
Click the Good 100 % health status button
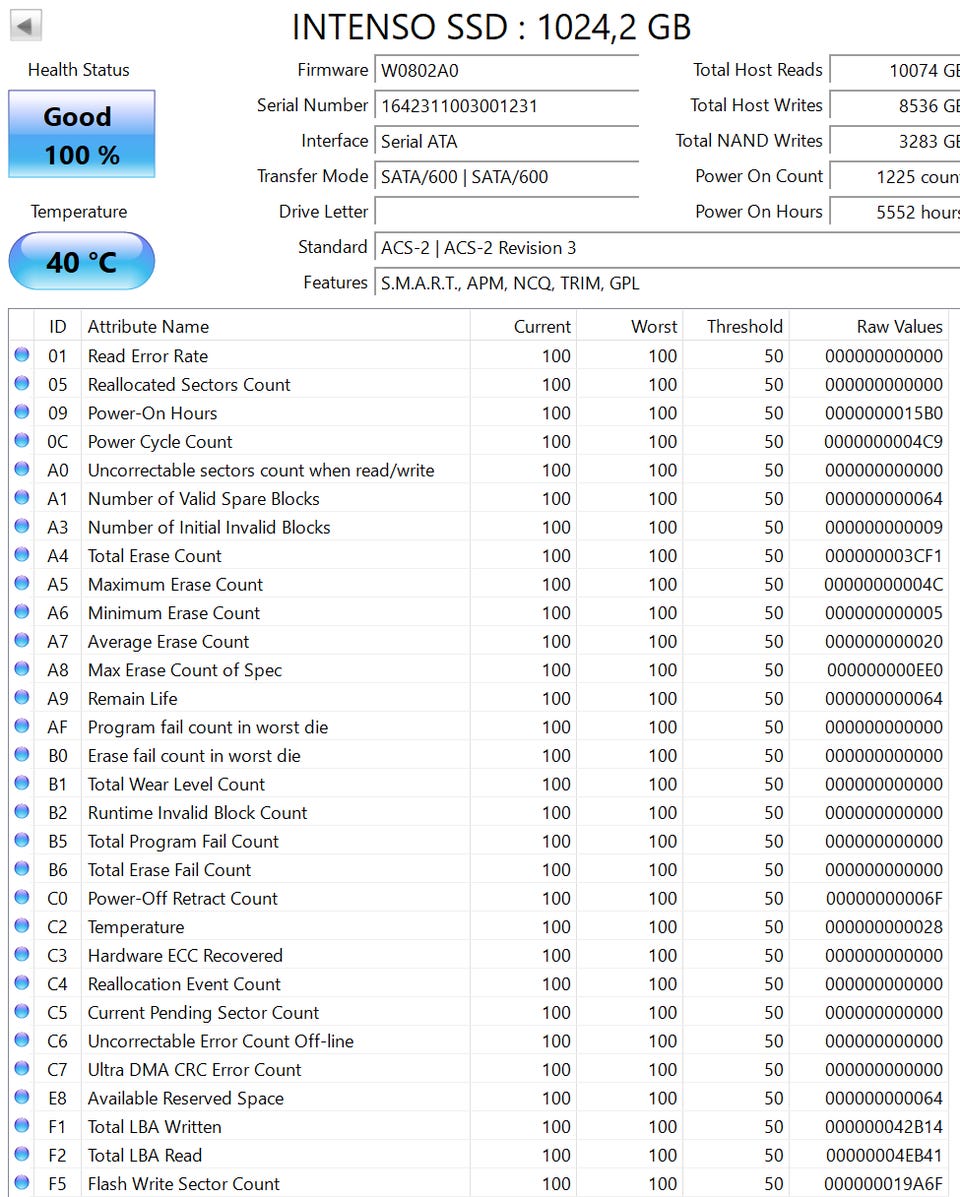(x=82, y=134)
